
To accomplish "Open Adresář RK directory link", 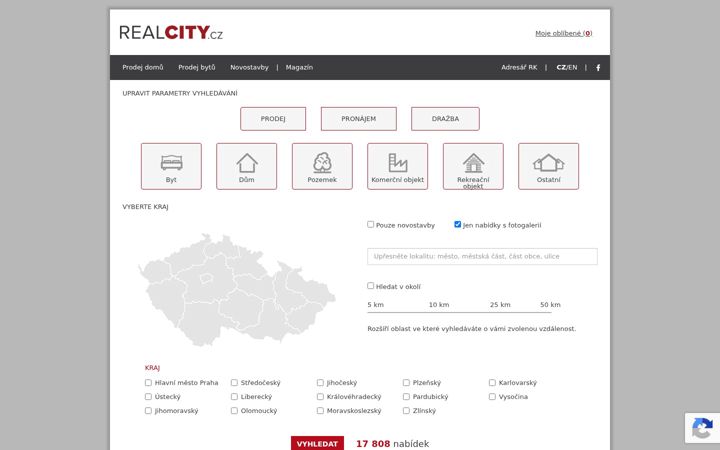I will (x=519, y=68).
